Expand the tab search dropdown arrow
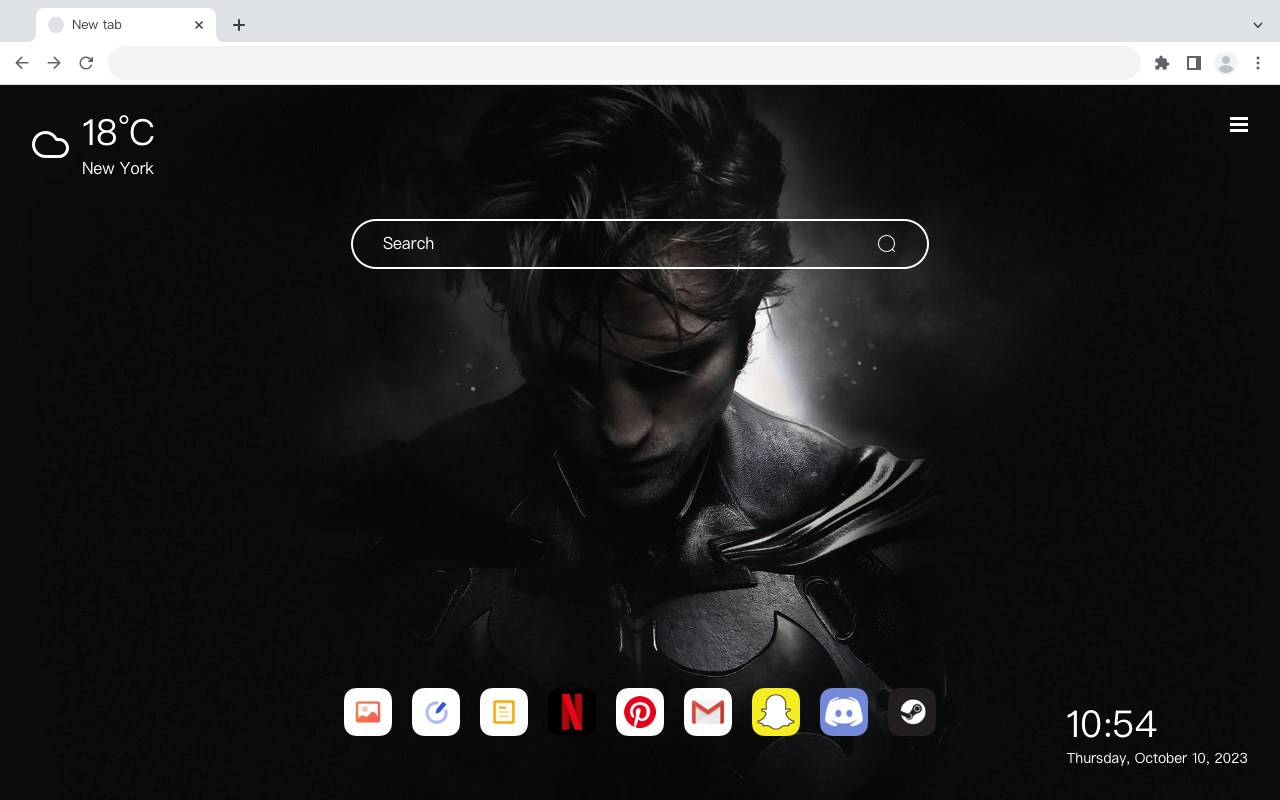Viewport: 1280px width, 800px height. [1258, 25]
